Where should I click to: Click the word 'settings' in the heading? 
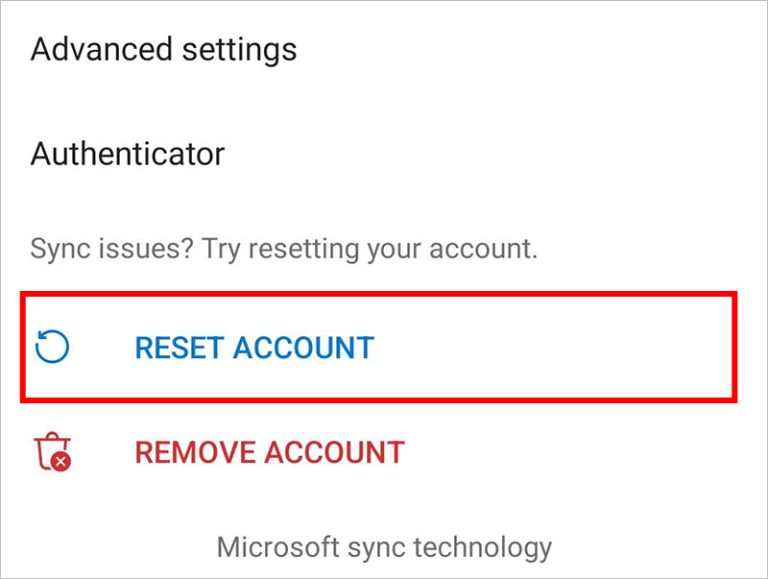tap(240, 51)
